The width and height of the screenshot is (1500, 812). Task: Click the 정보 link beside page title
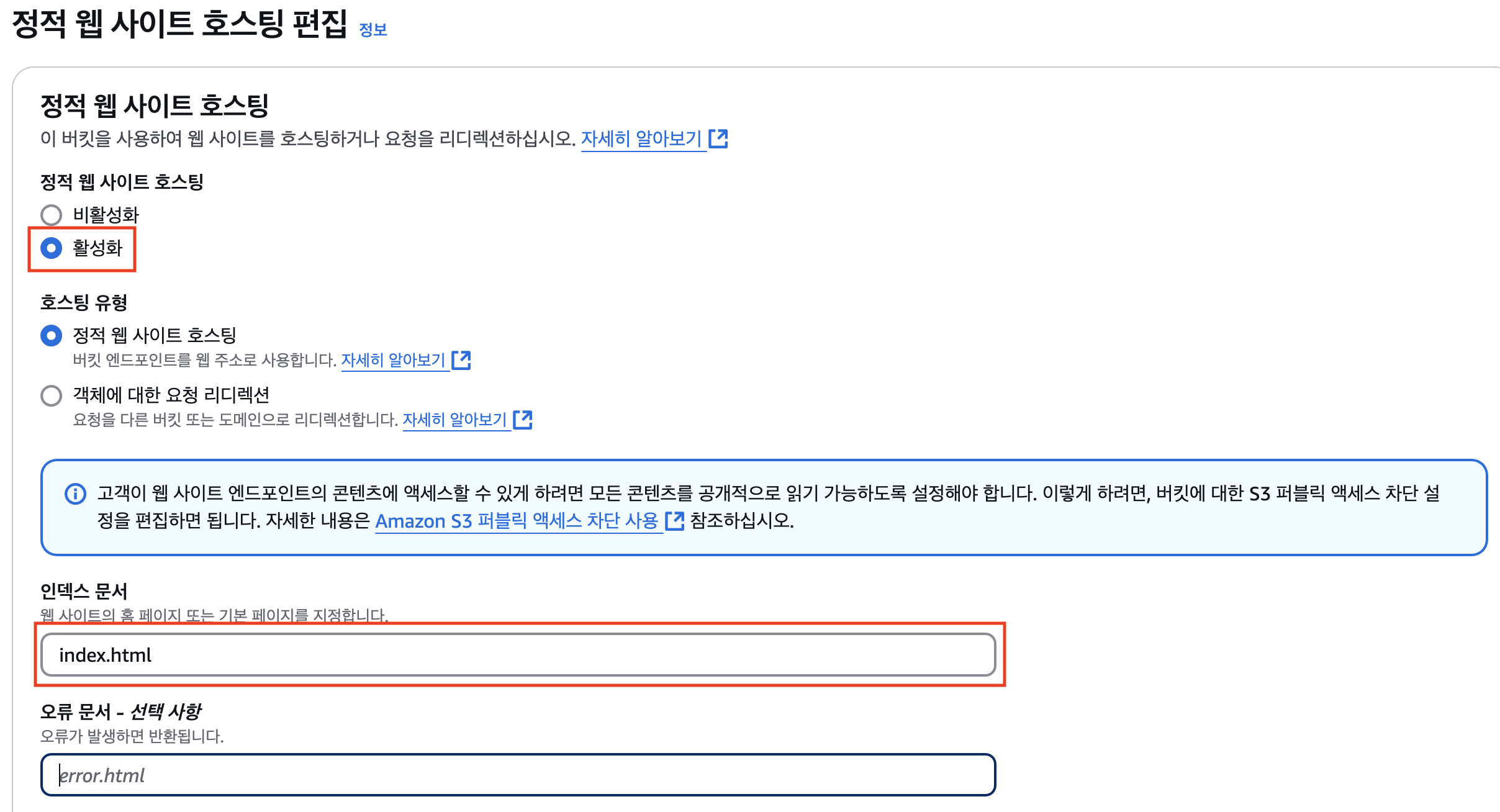pyautogui.click(x=373, y=30)
